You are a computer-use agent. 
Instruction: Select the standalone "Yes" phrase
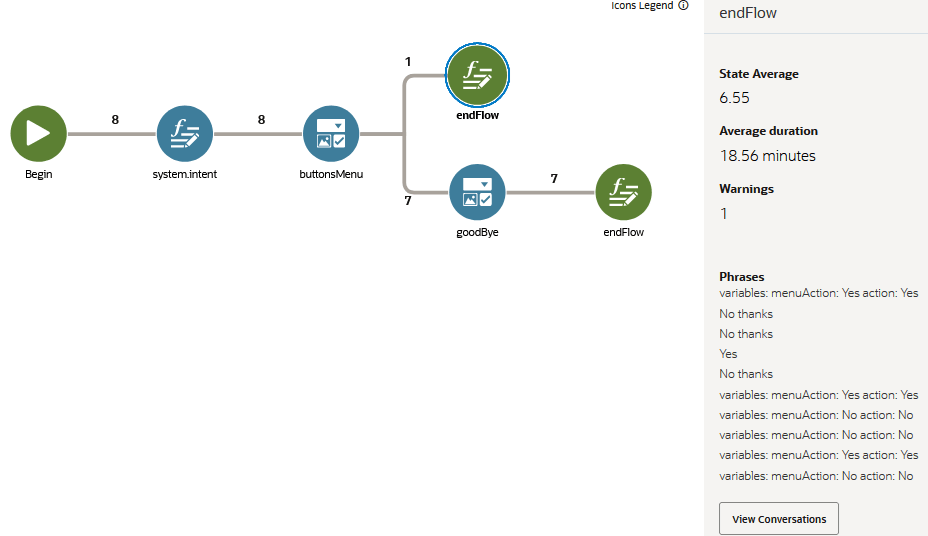(x=728, y=354)
